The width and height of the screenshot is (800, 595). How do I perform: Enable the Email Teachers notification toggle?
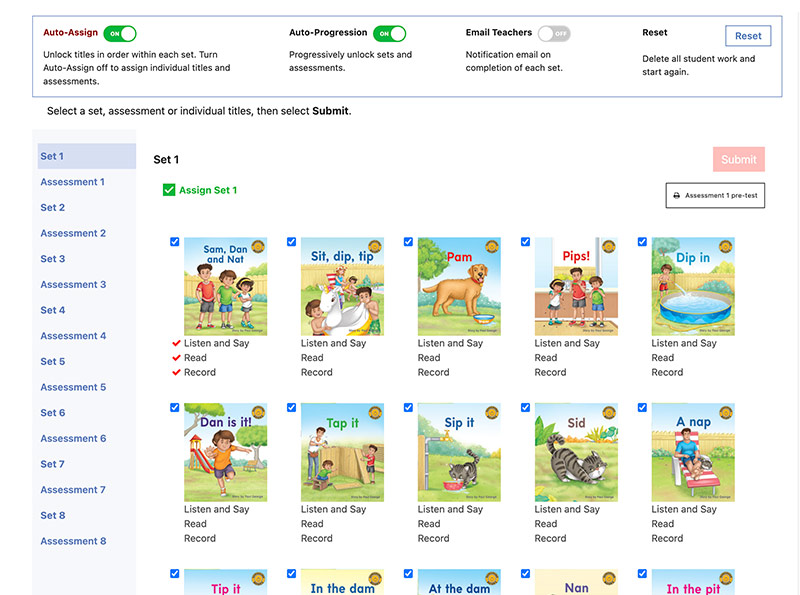(x=553, y=33)
